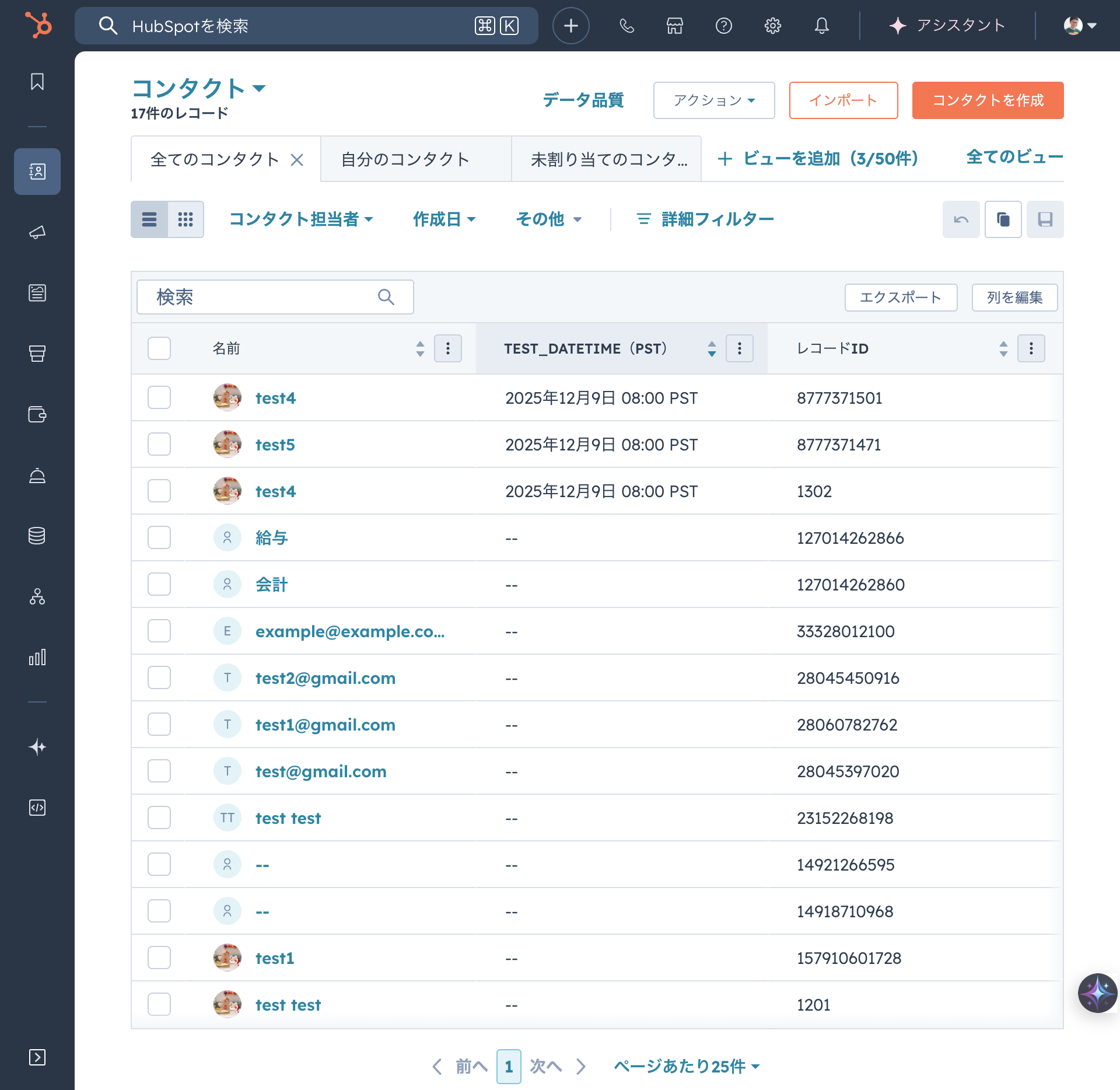Click the phone calling icon
This screenshot has width=1120, height=1090.
pos(626,26)
